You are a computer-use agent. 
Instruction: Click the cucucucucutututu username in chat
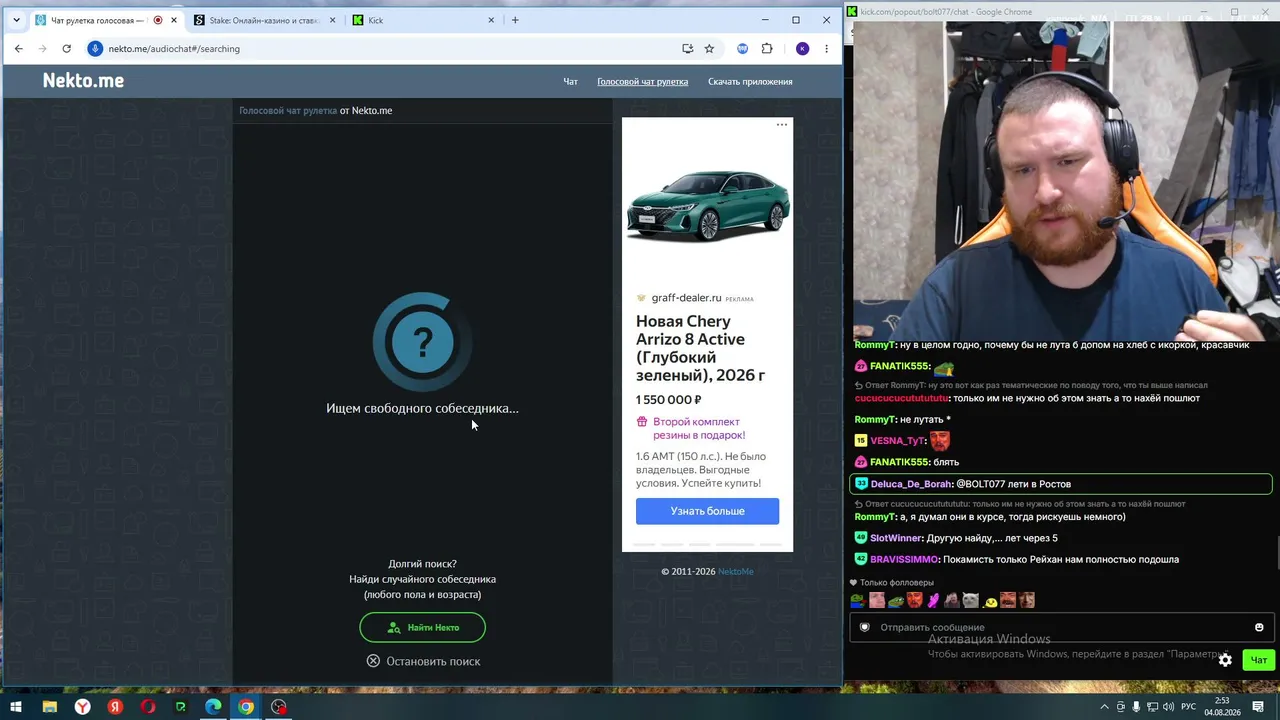point(901,398)
